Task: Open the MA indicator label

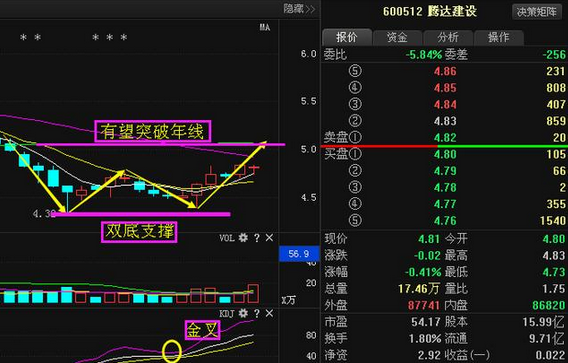Action: (x=265, y=27)
